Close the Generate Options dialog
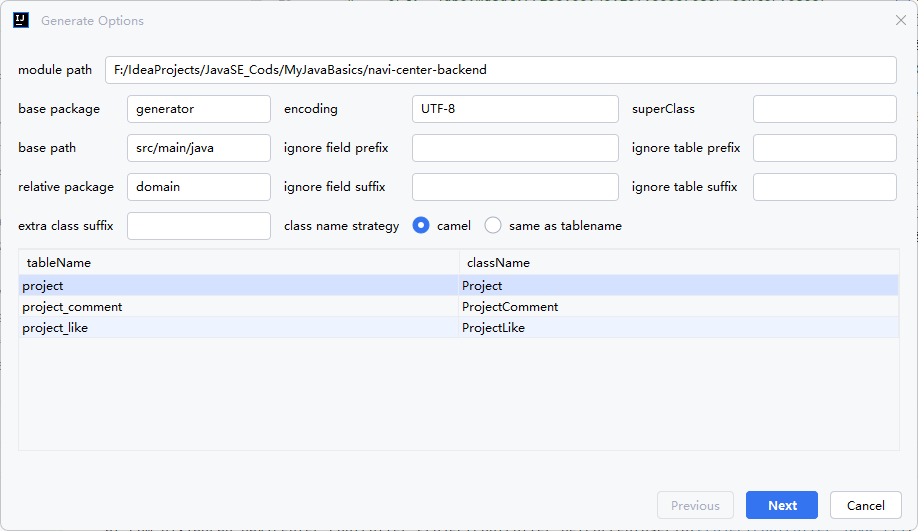This screenshot has height=531, width=918. click(900, 20)
